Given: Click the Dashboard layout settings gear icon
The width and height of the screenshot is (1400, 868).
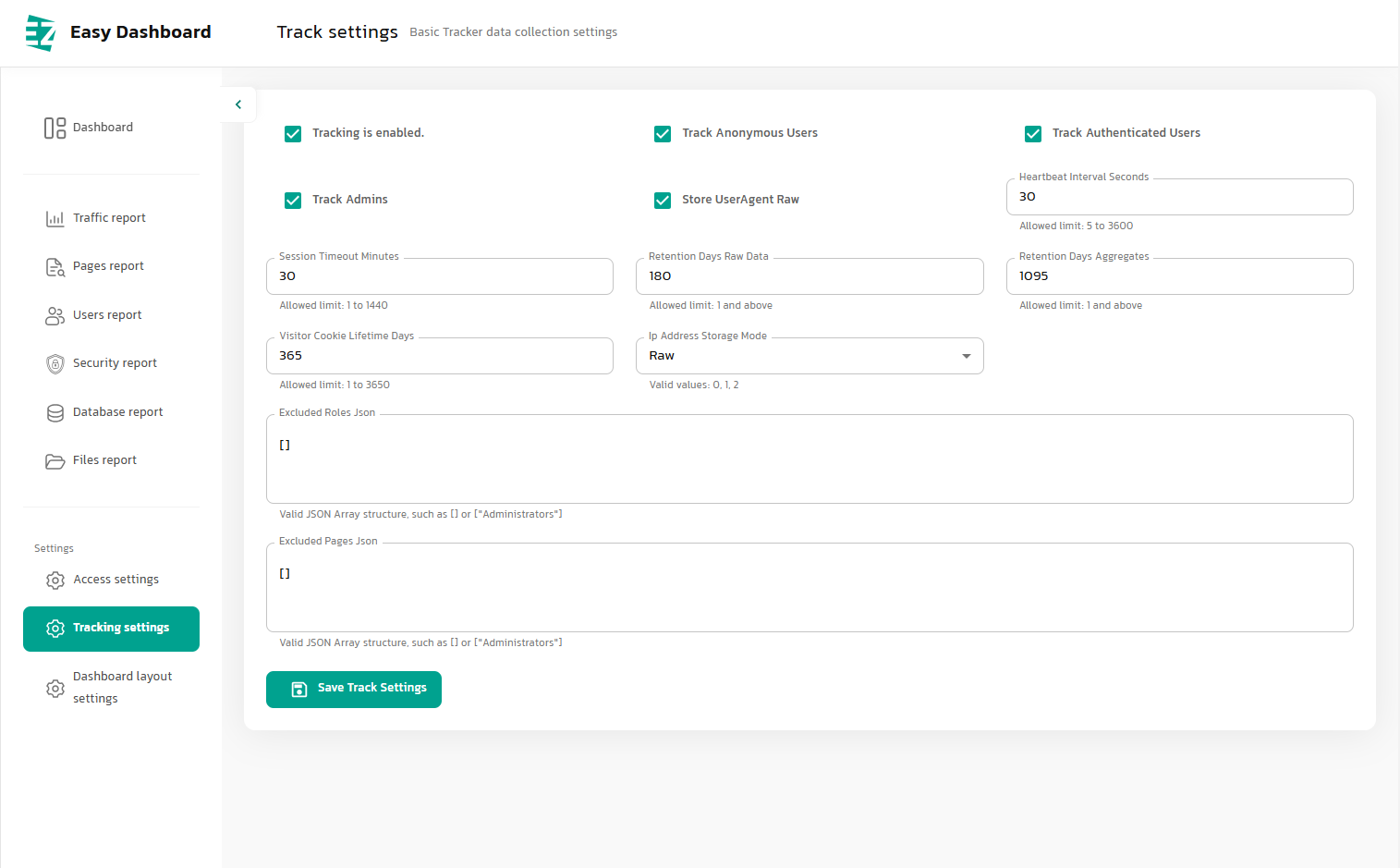Looking at the screenshot, I should [x=55, y=689].
